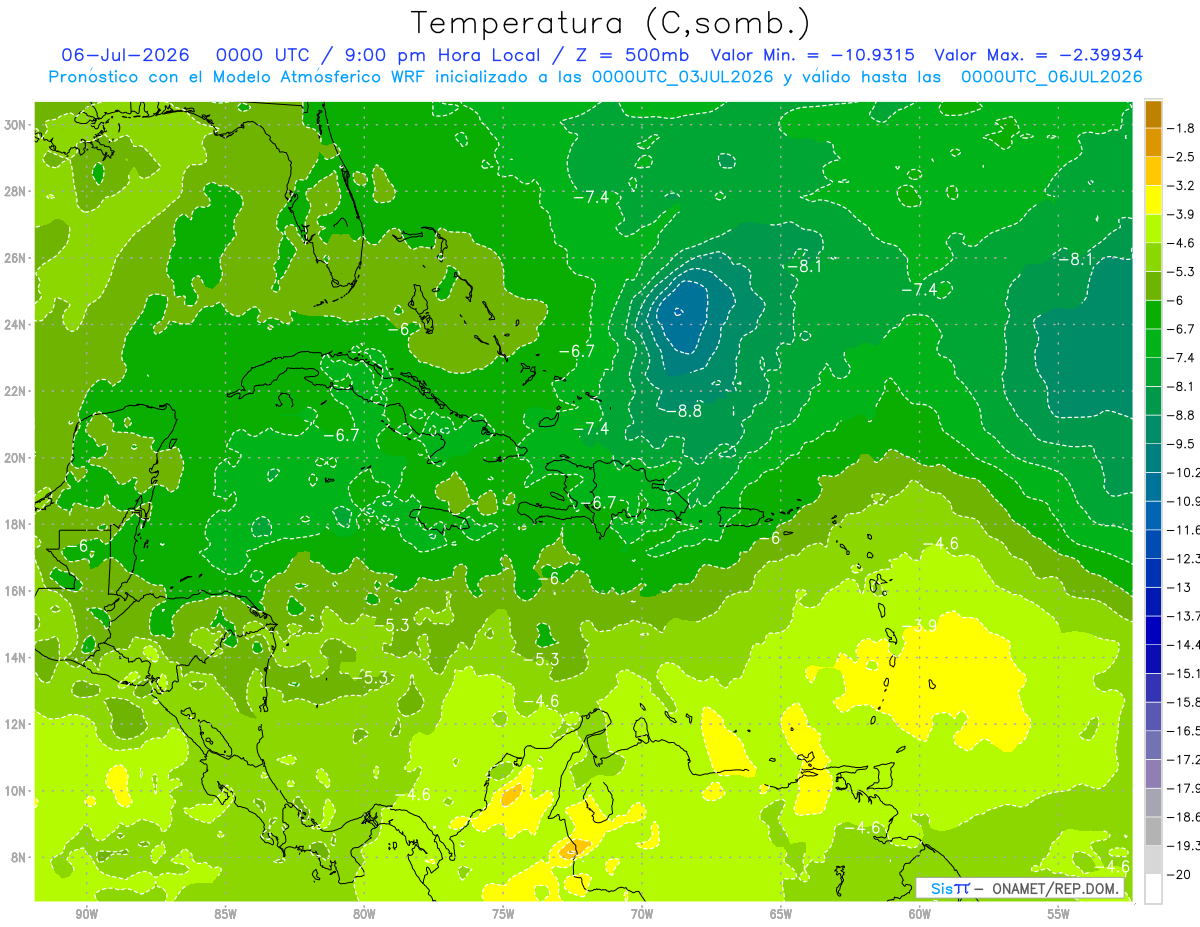Image resolution: width=1200 pixels, height=927 pixels.
Task: Click the "-8.8" contour label on map
Action: coord(686,411)
